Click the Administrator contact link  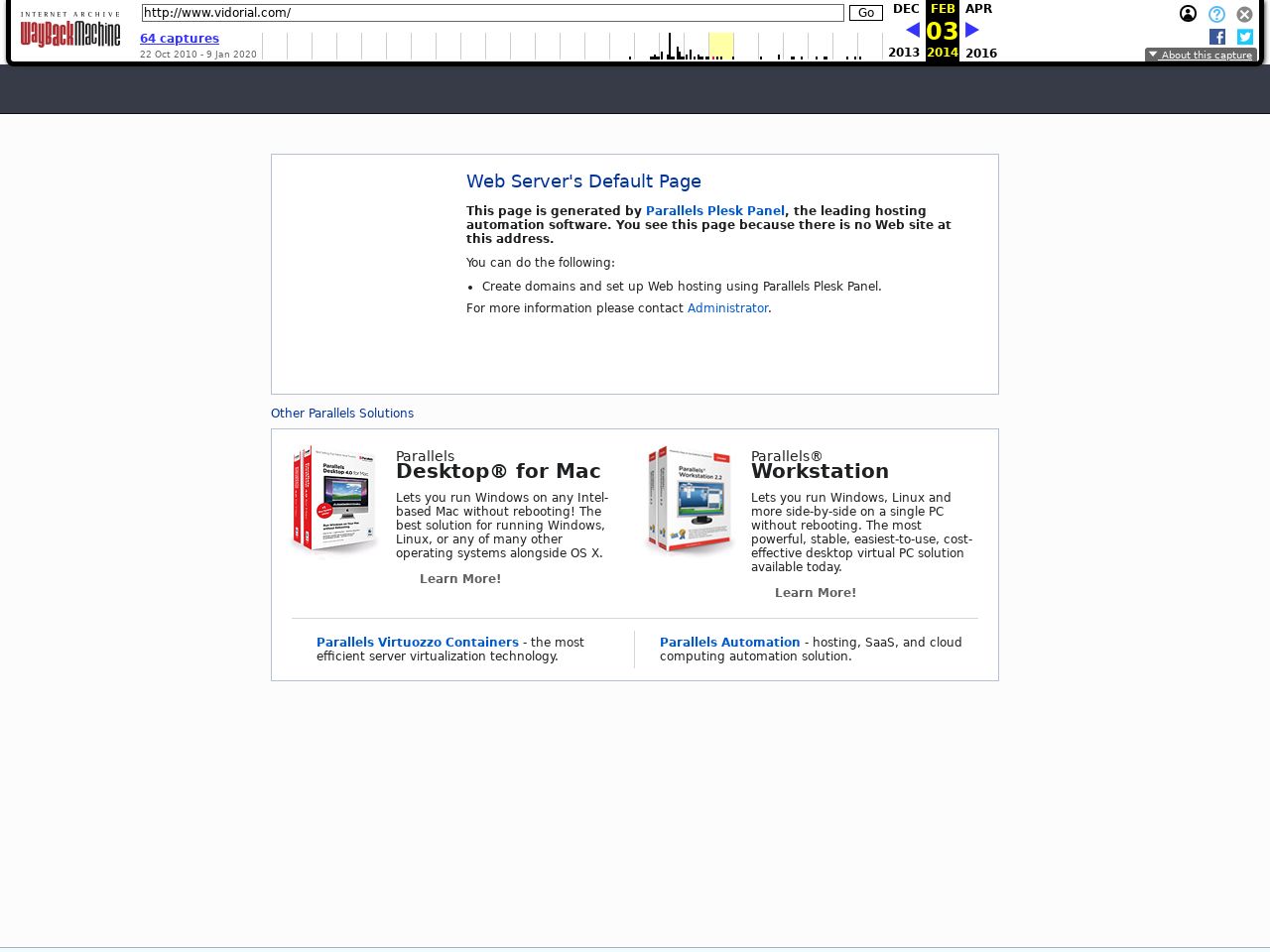tap(727, 308)
